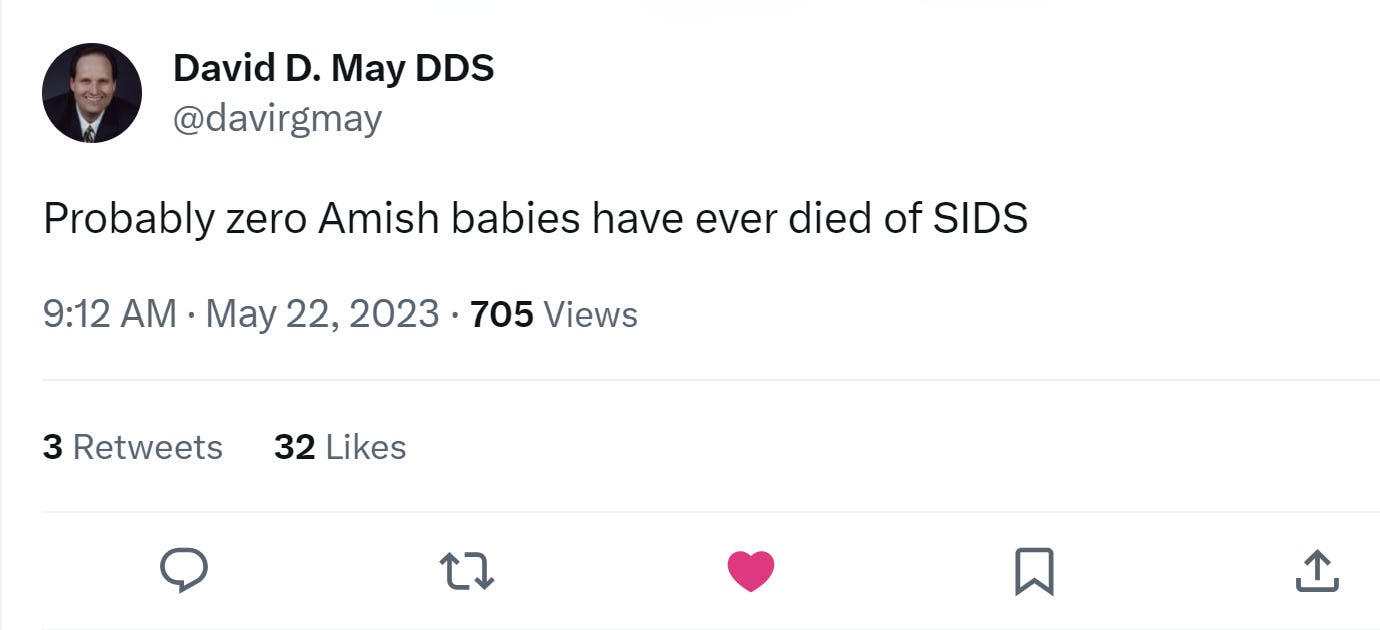View the 3 Retweets list
Screen dimensions: 1380x630
(x=132, y=446)
